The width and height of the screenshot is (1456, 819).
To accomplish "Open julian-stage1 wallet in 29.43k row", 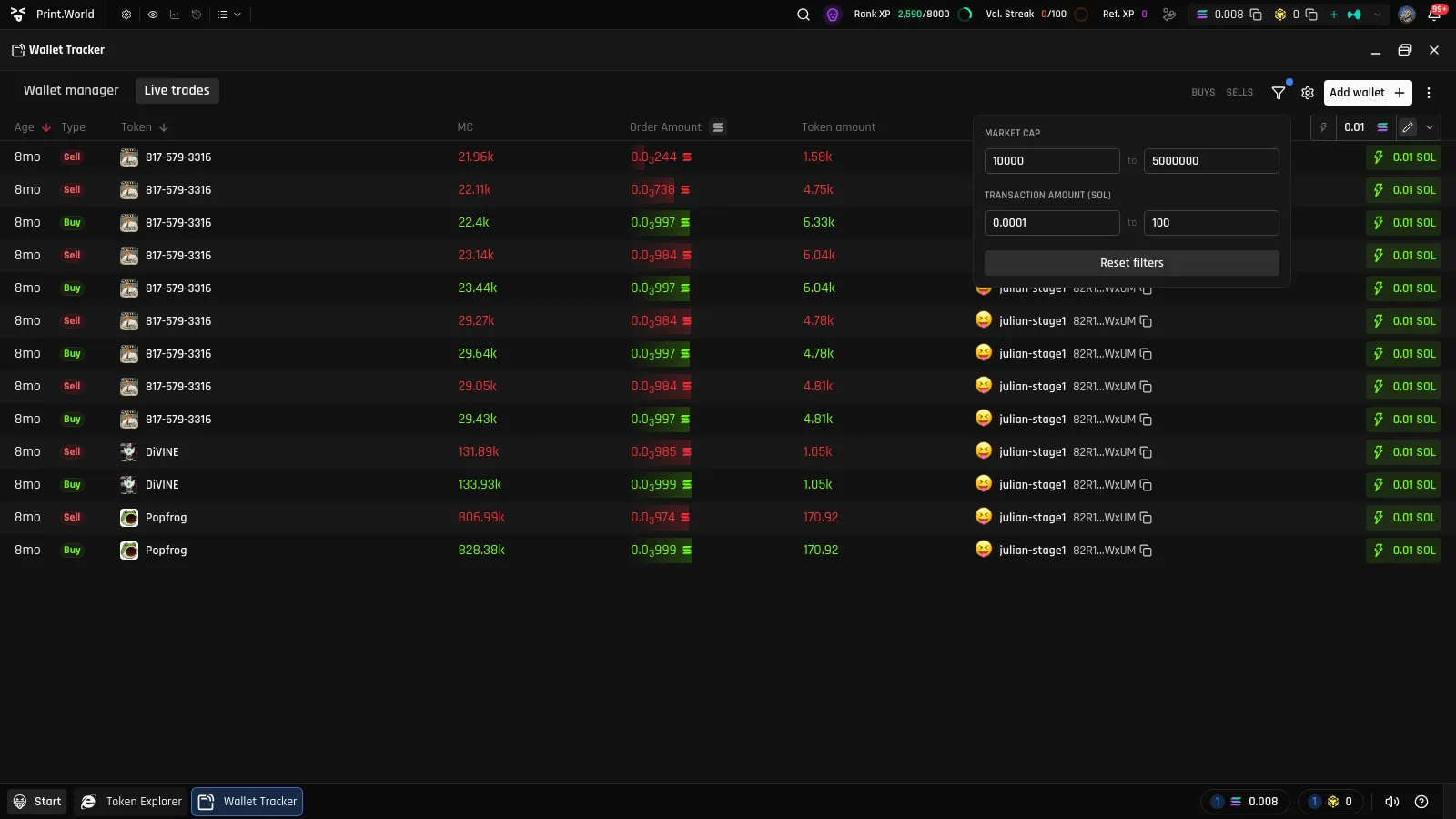I will coord(1032,420).
